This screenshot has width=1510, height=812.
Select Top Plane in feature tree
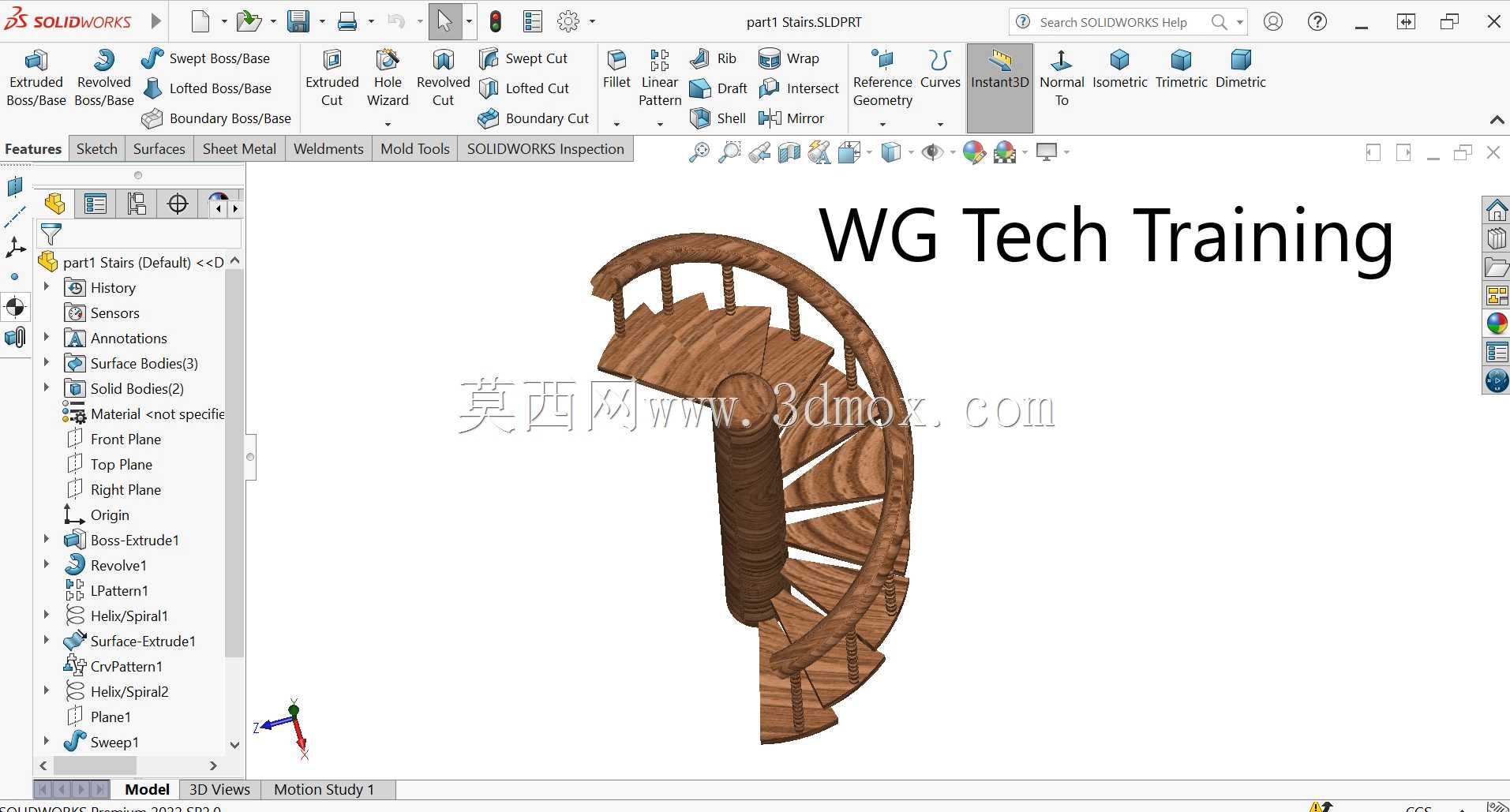click(x=122, y=464)
